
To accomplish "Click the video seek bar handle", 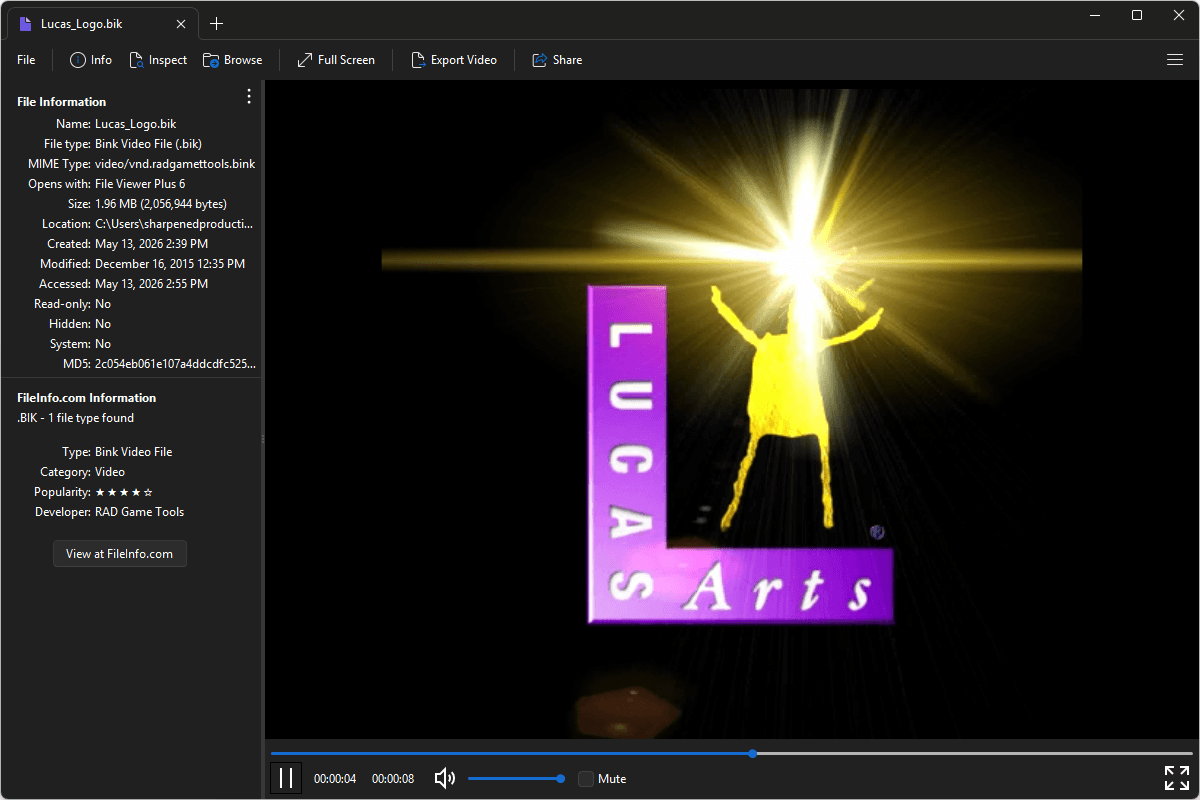I will tap(752, 753).
